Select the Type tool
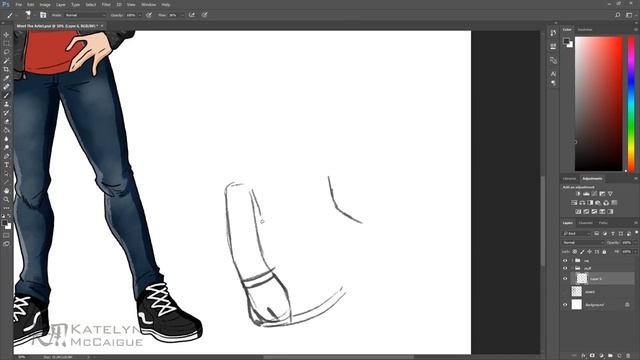 (x=6, y=164)
